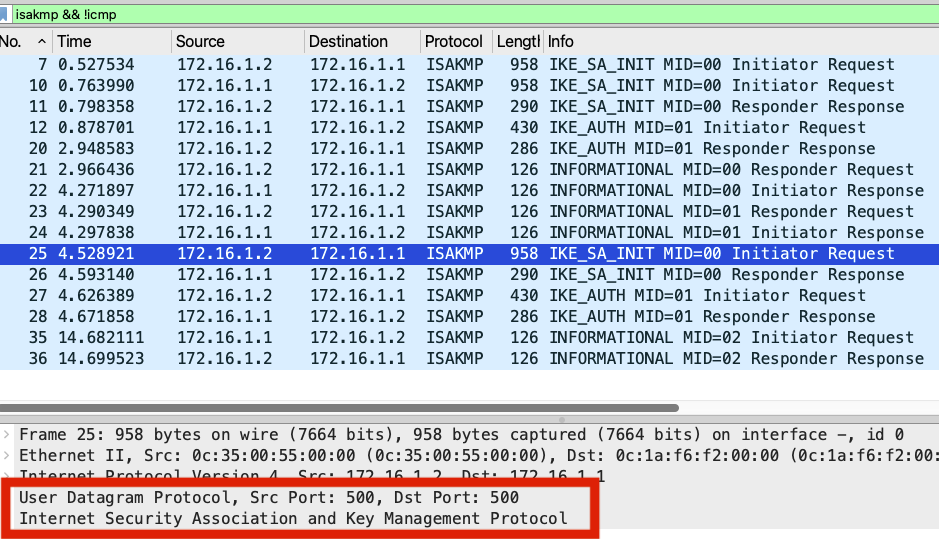
Task: Select packet 26 at time 4.593140
Action: pyautogui.click(x=470, y=275)
